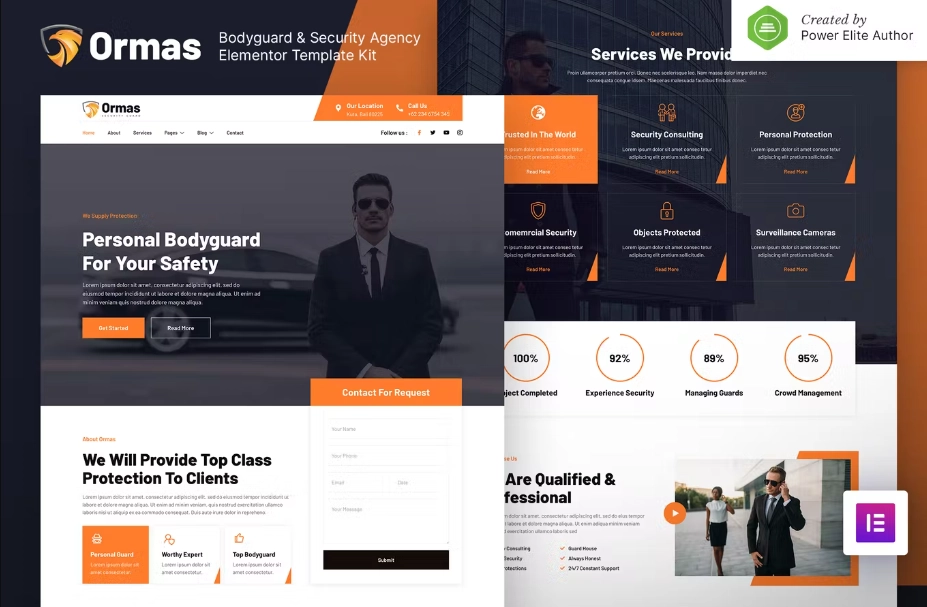Click the Personal Guard card icon
This screenshot has height=607, width=927.
pos(97,539)
